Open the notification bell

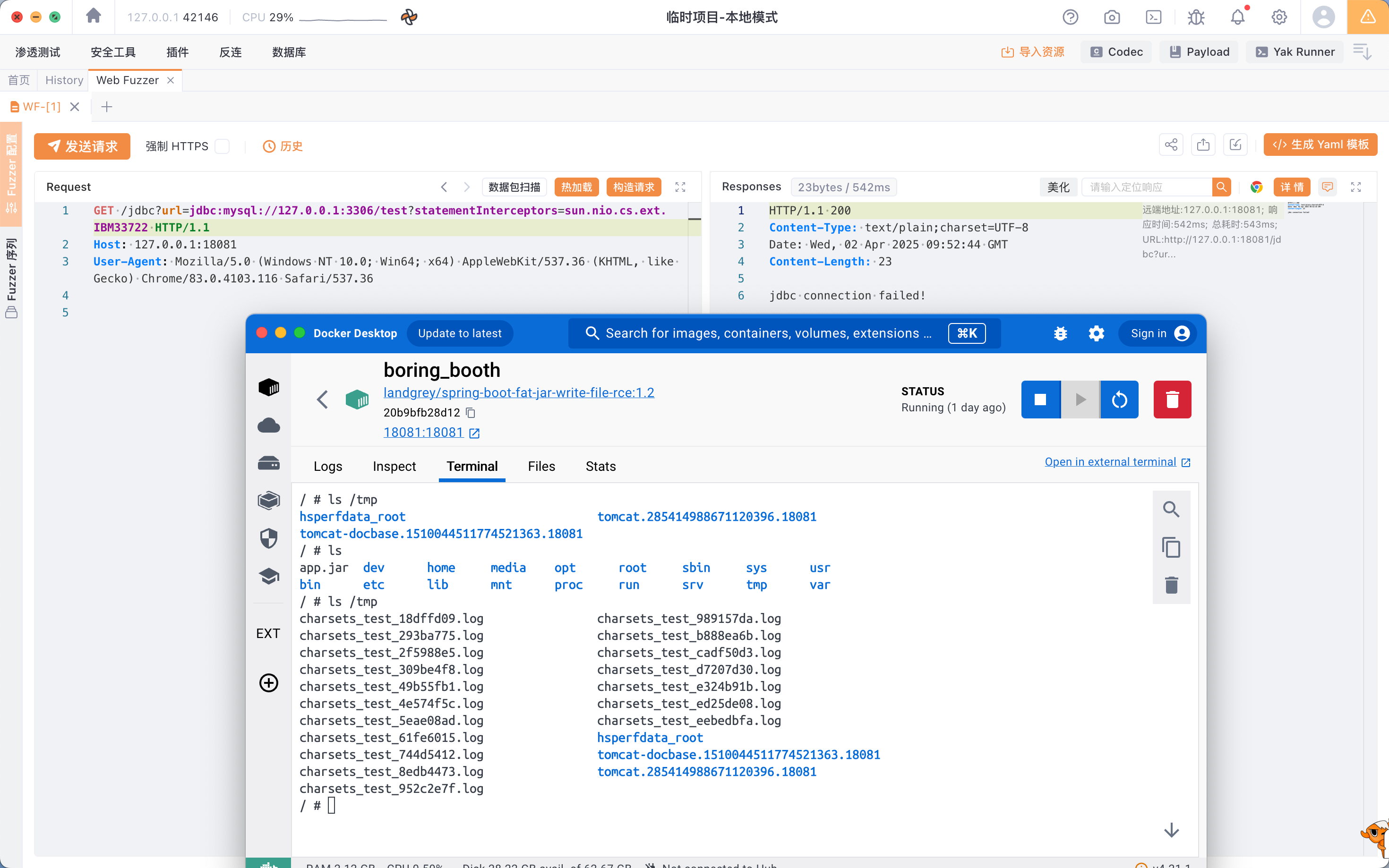pyautogui.click(x=1237, y=17)
